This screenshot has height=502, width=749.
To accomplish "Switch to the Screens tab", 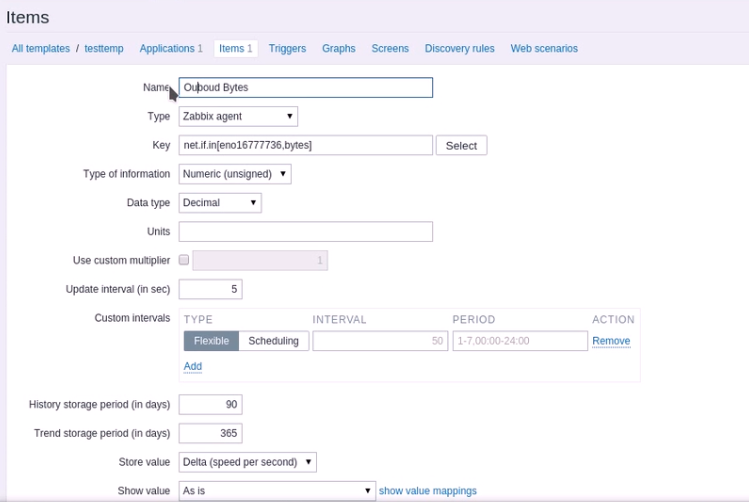I will click(390, 48).
